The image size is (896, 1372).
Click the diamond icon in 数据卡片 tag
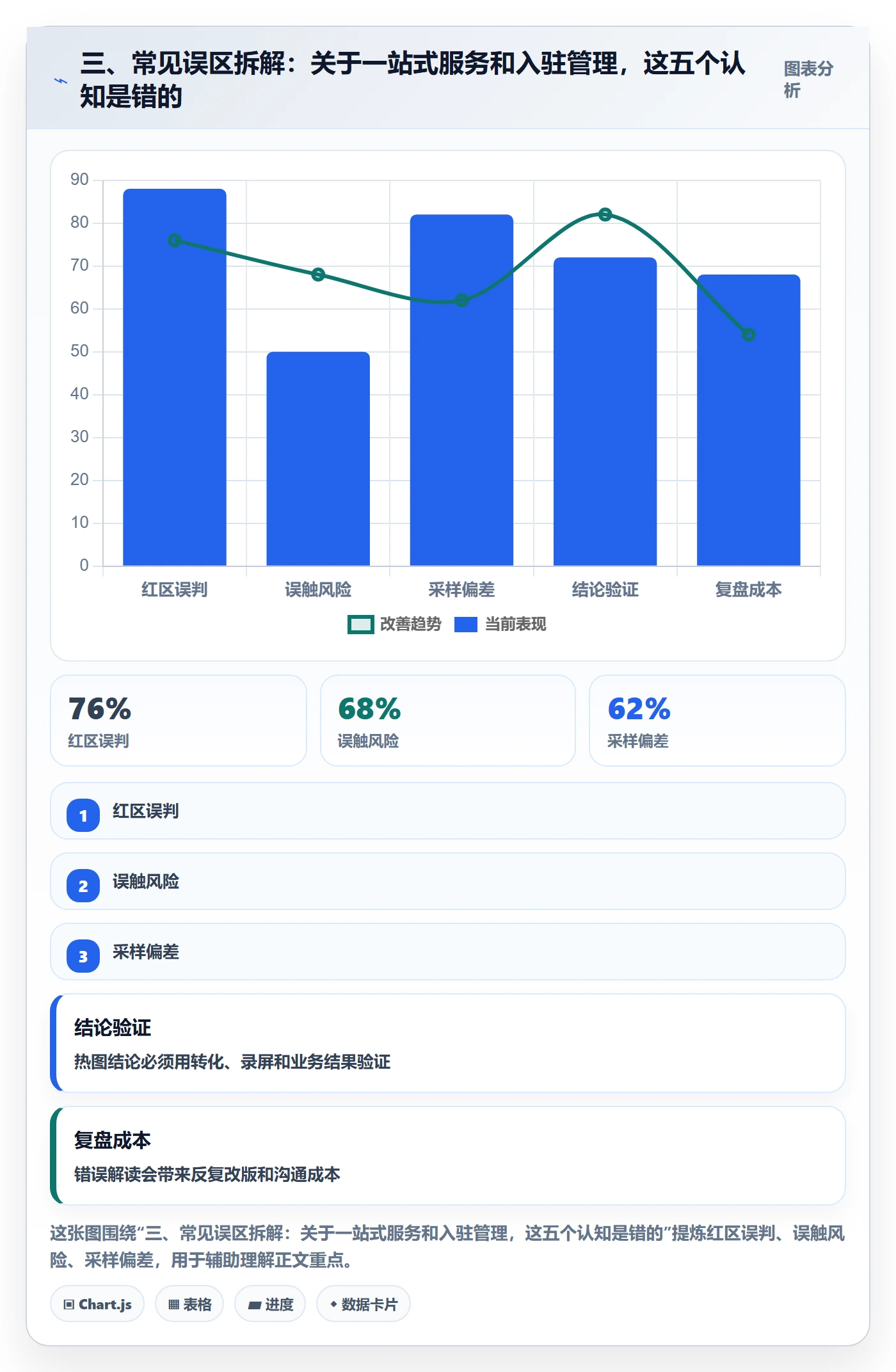coord(333,1304)
